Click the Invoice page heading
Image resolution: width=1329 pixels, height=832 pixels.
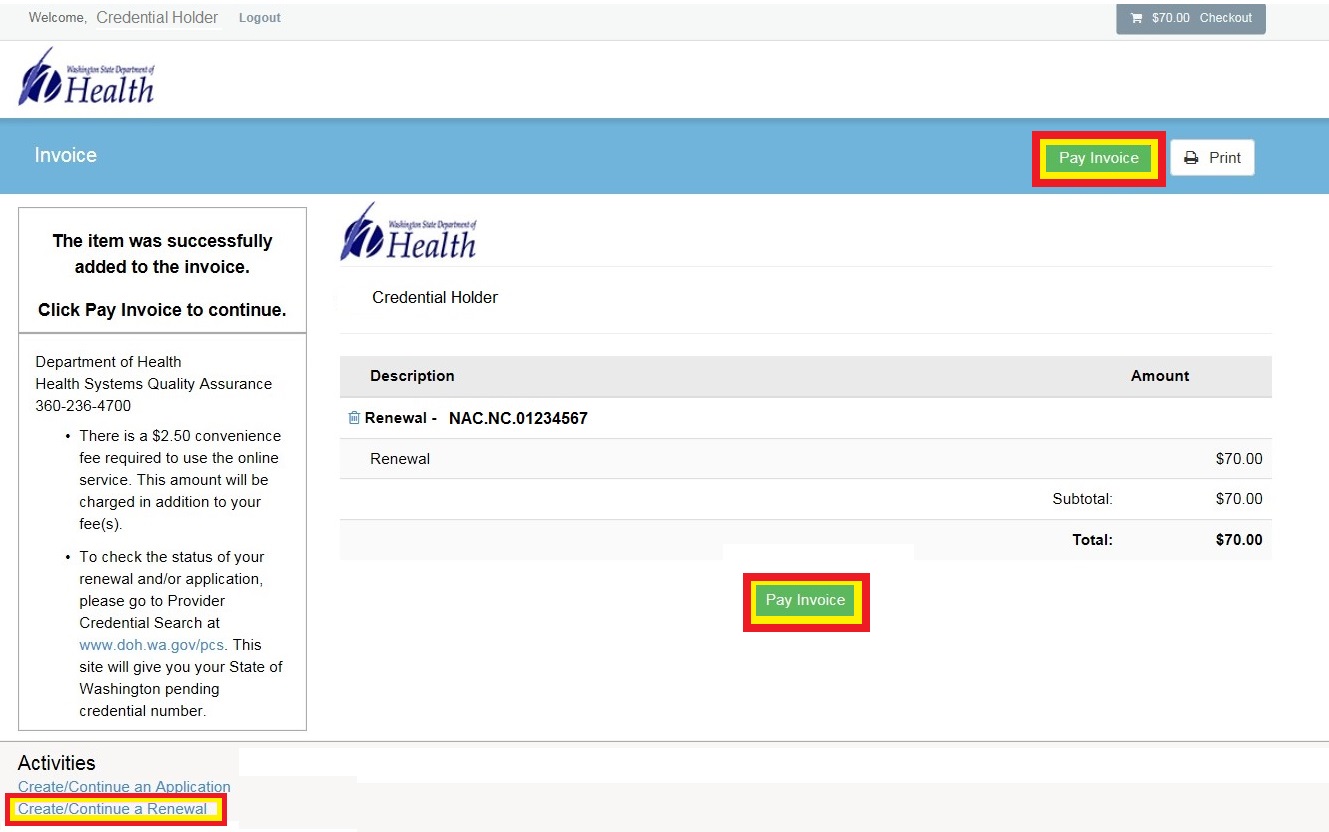66,156
